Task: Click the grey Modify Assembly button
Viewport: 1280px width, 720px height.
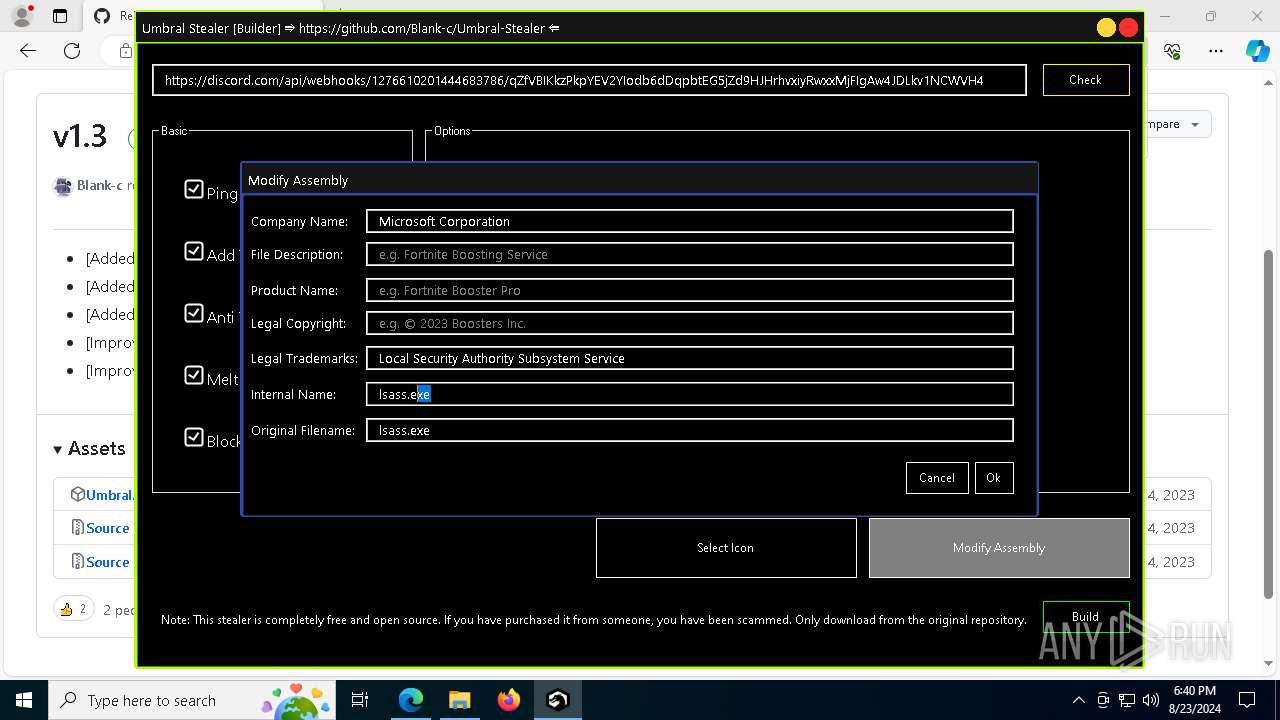Action: coord(999,548)
